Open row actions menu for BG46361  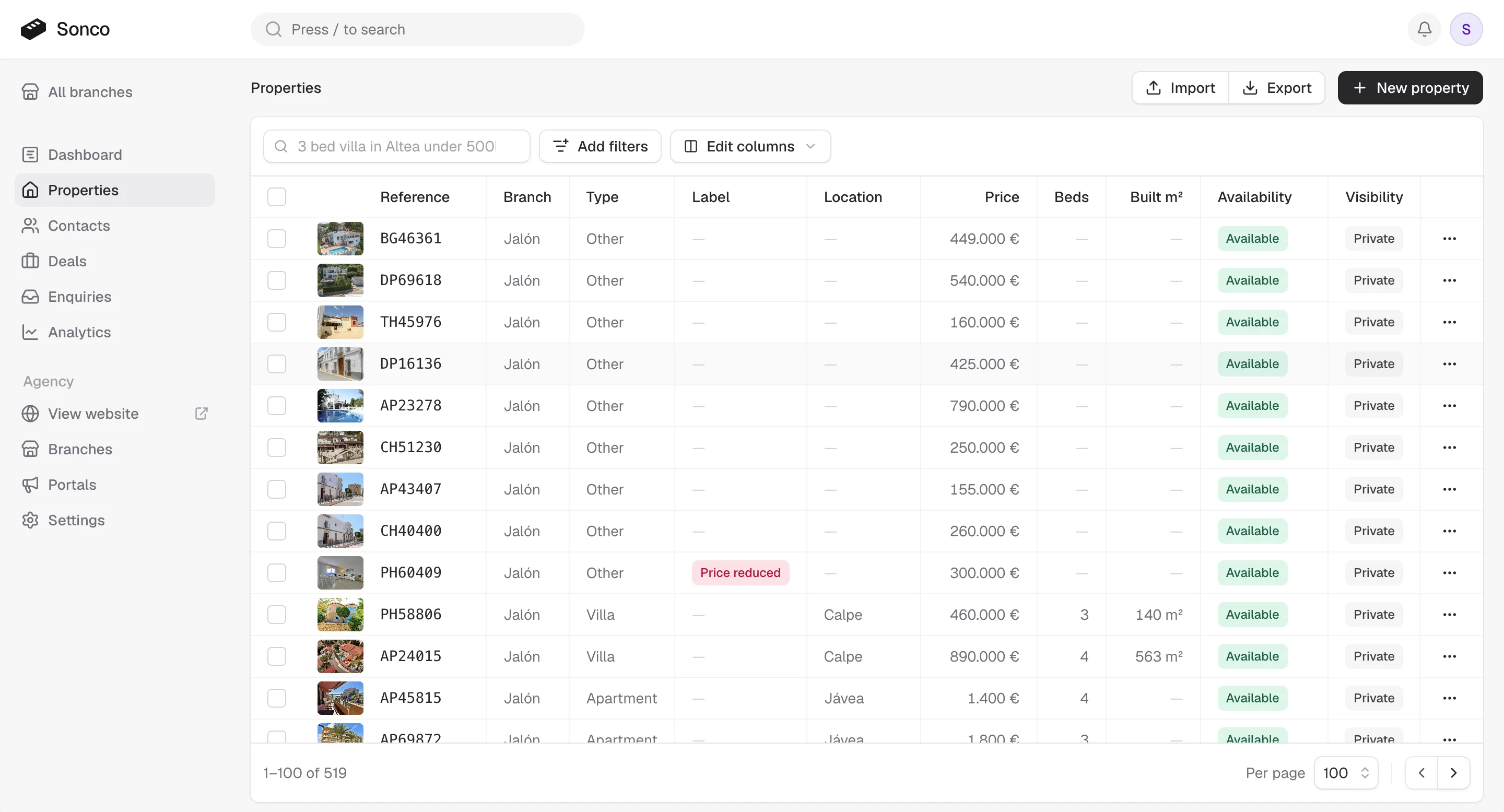click(1449, 239)
